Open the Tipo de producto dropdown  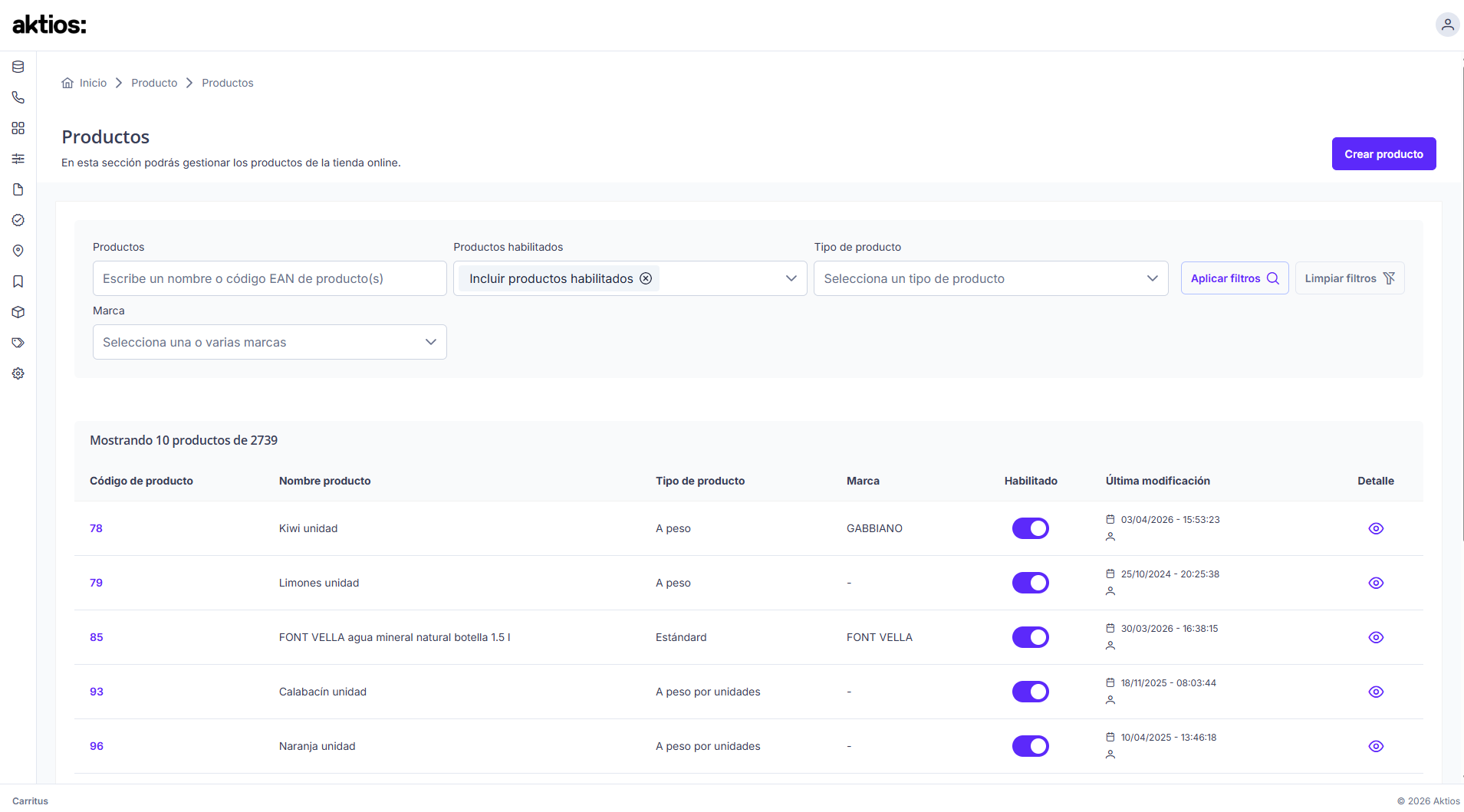click(991, 278)
